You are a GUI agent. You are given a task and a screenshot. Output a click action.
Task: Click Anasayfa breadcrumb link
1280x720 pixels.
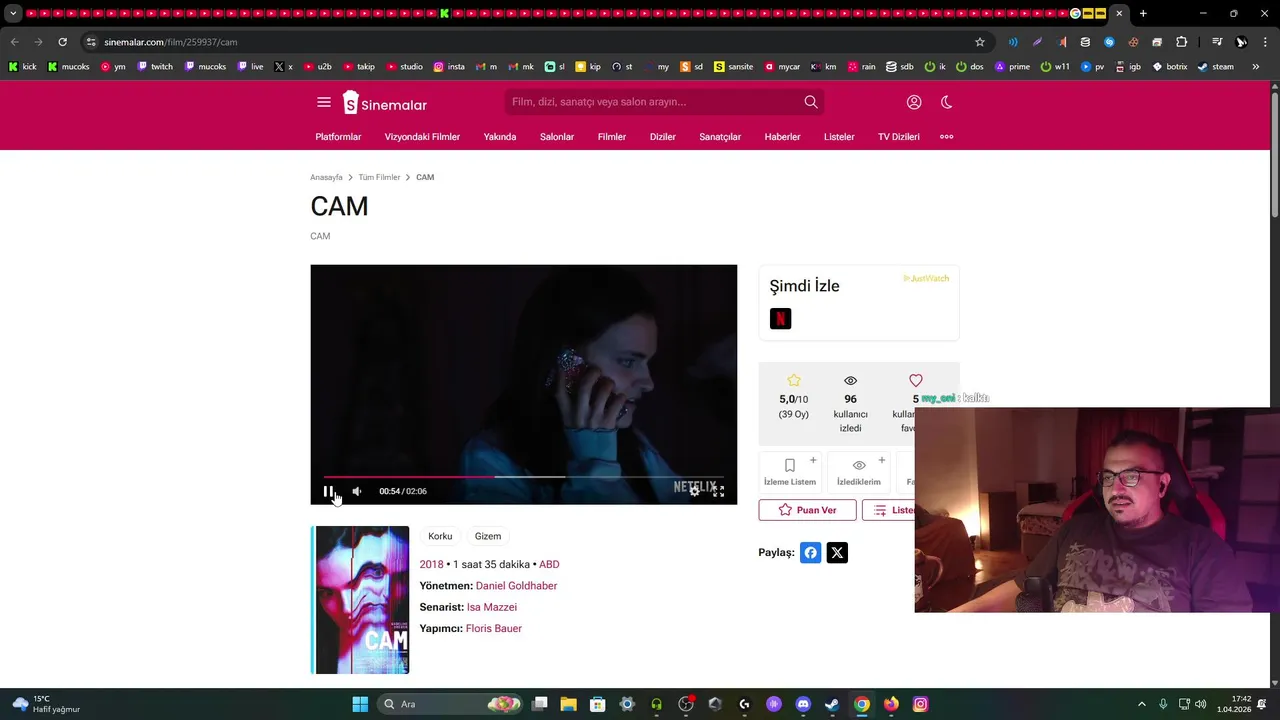pos(326,177)
